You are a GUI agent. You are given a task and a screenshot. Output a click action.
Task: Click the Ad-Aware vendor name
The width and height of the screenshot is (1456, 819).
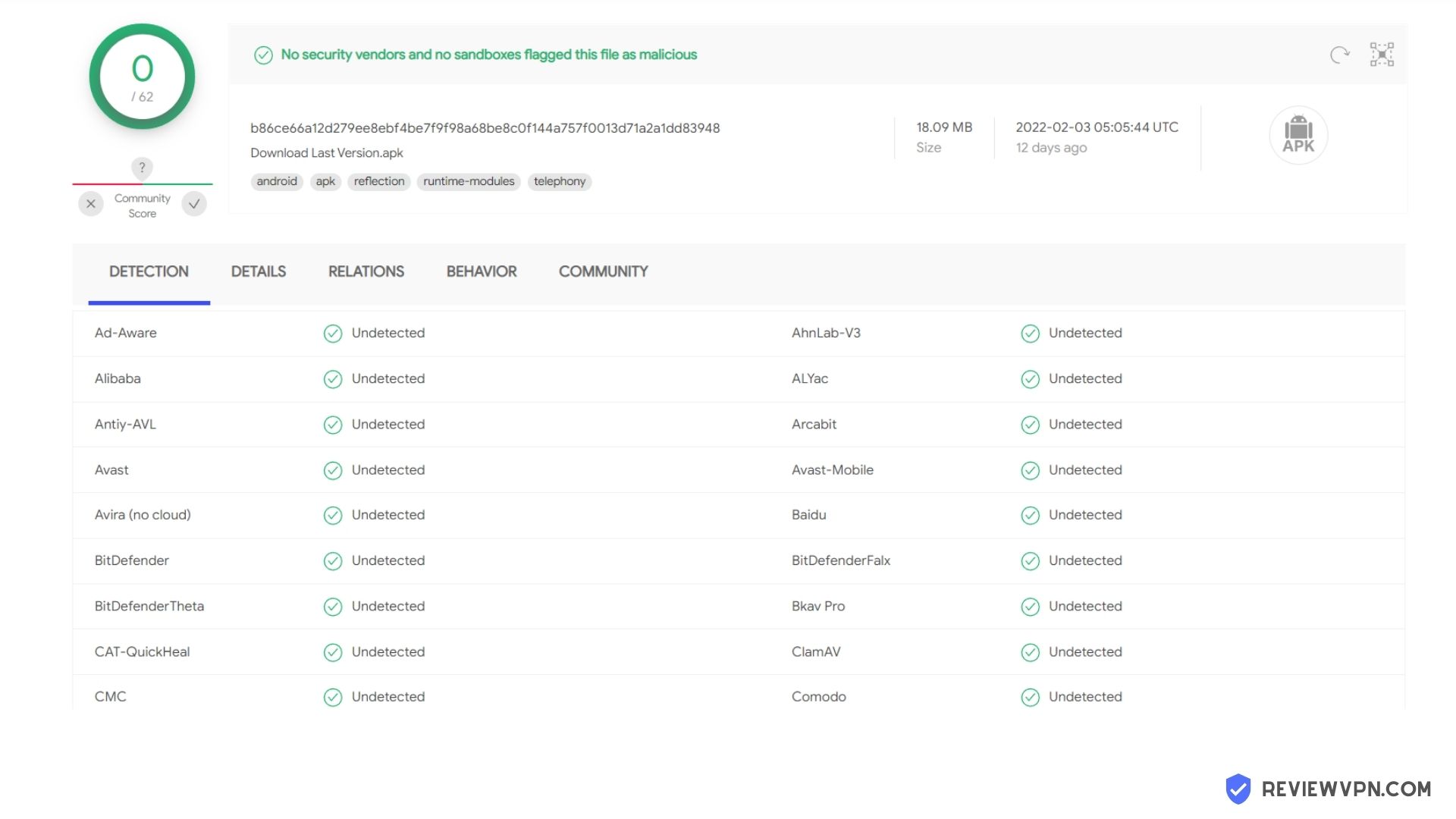(126, 333)
